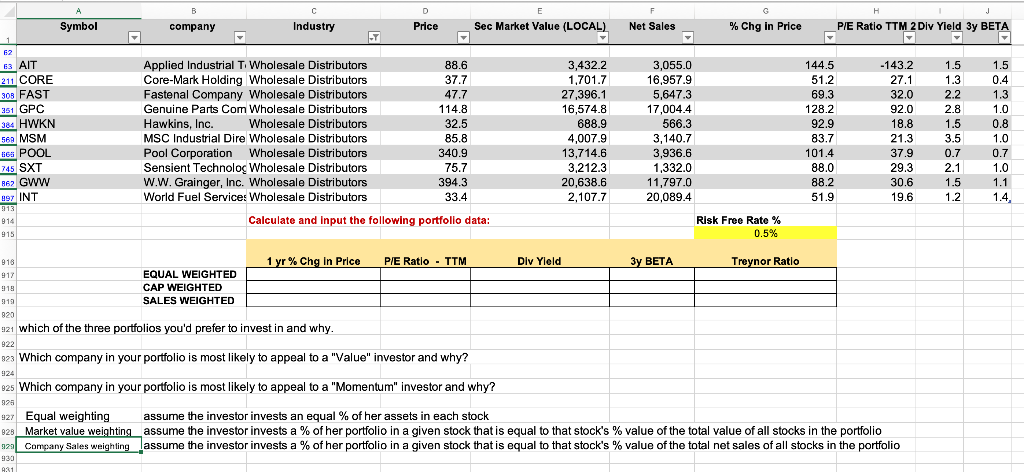Click the EQUAL WEIGHTED row label
Screen dimensions: 1024x472
191,274
